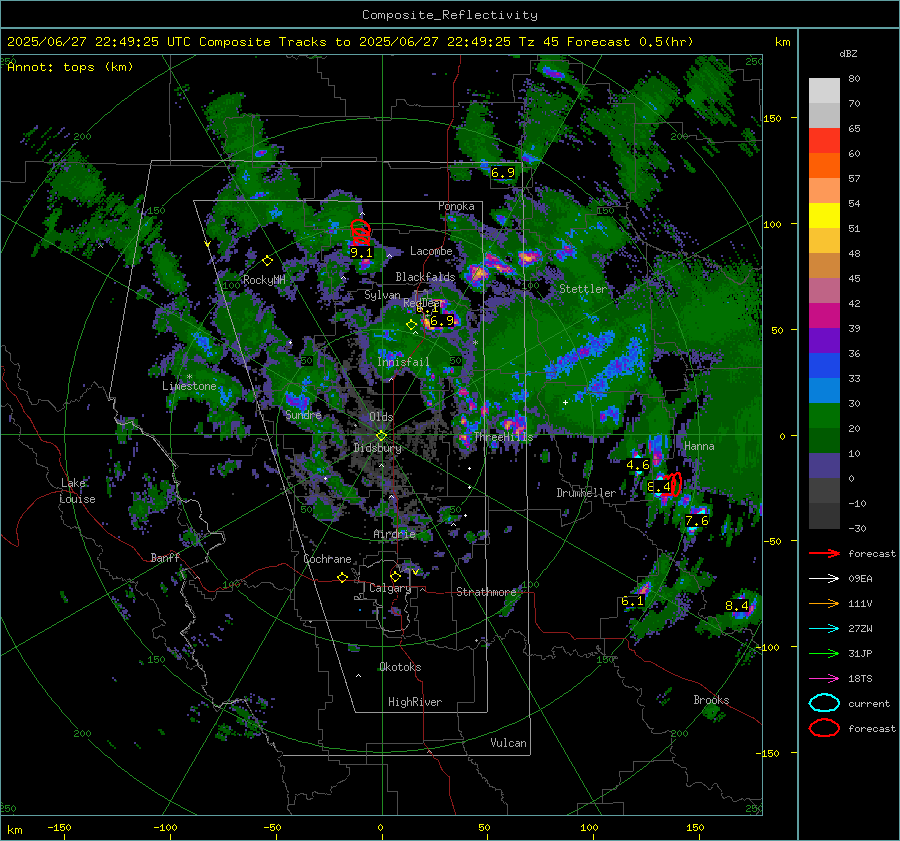The width and height of the screenshot is (900, 841).
Task: Click the orange 111V arrow legend icon
Action: coord(824,603)
